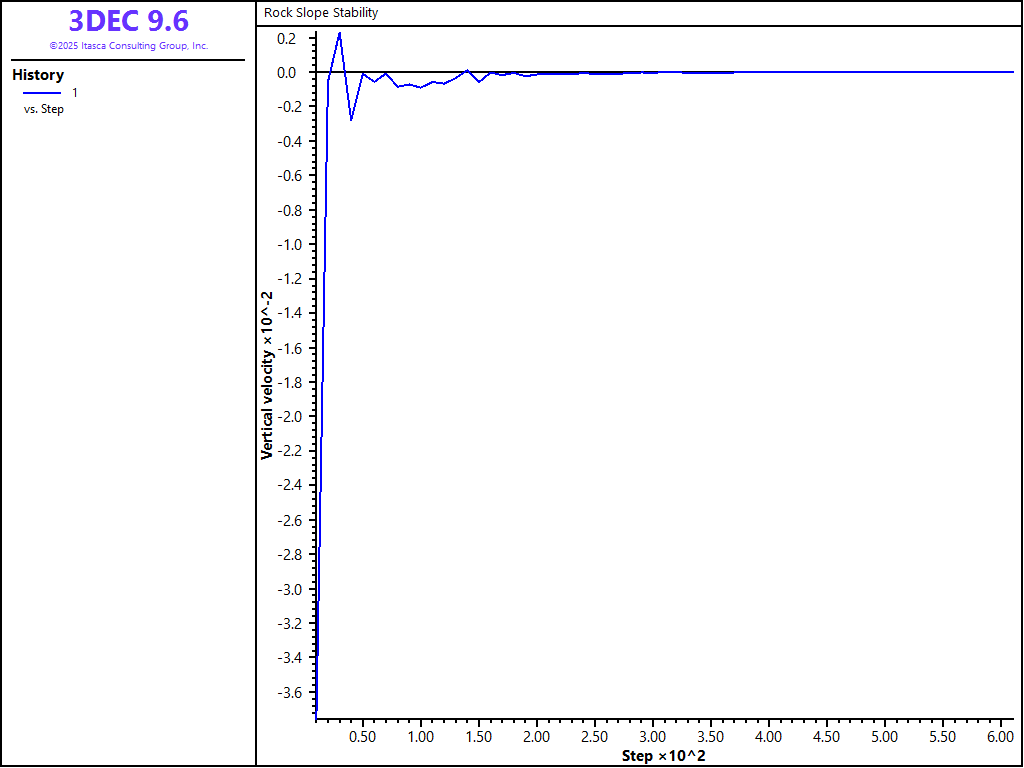Click the highest peak of the blue curve
1024x768 pixels.
339,33
